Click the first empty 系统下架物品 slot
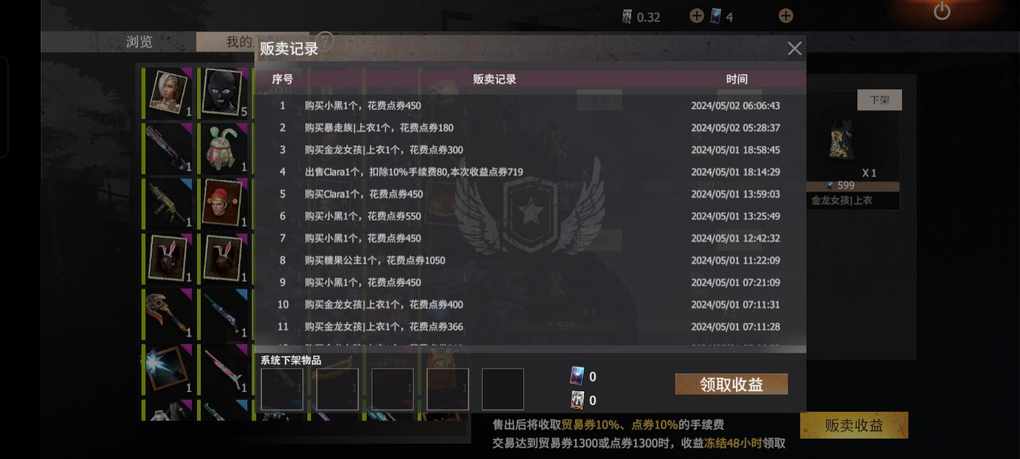Viewport: 1020px width, 459px height. click(282, 389)
